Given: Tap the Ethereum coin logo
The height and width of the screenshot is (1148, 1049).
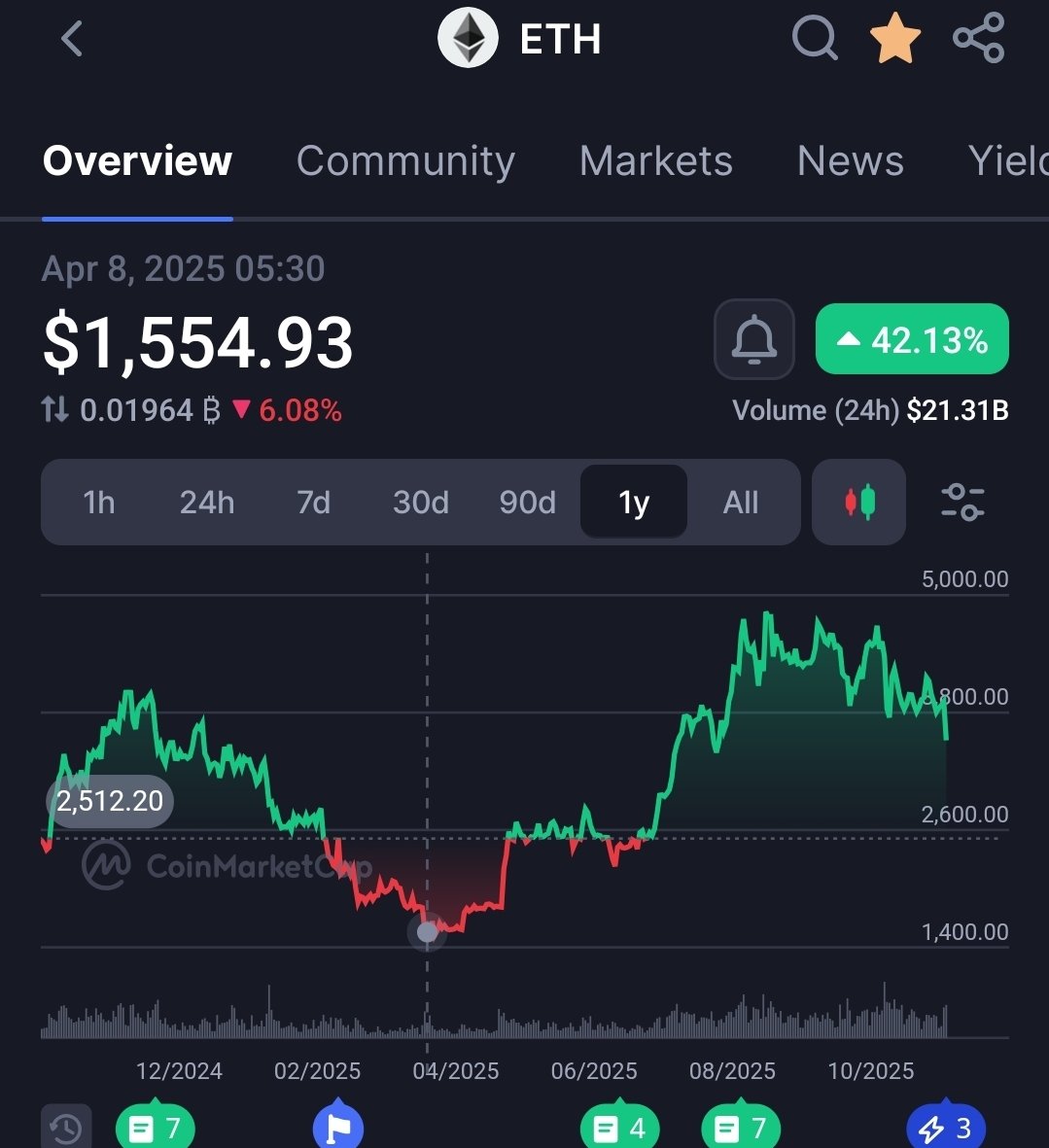Looking at the screenshot, I should coord(468,38).
